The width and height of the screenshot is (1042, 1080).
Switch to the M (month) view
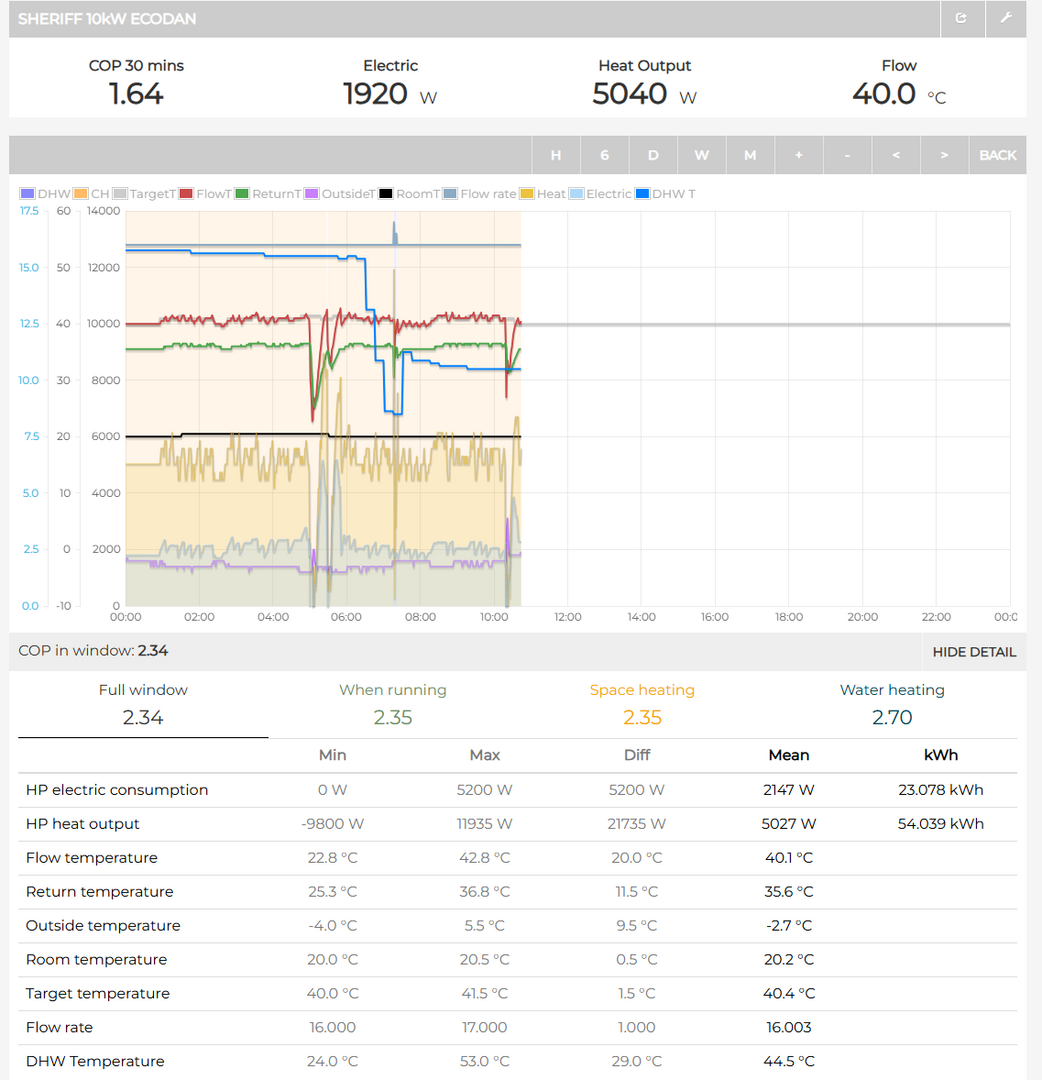click(750, 155)
